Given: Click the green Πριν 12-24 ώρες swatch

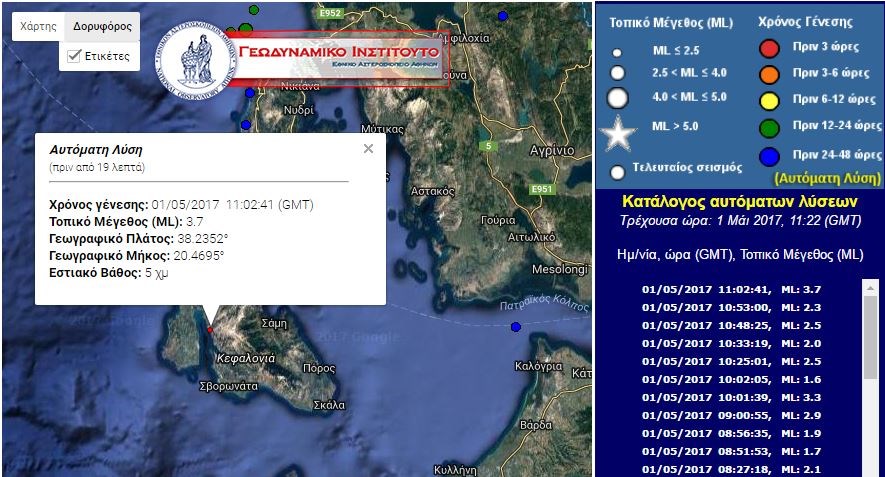Looking at the screenshot, I should [769, 127].
